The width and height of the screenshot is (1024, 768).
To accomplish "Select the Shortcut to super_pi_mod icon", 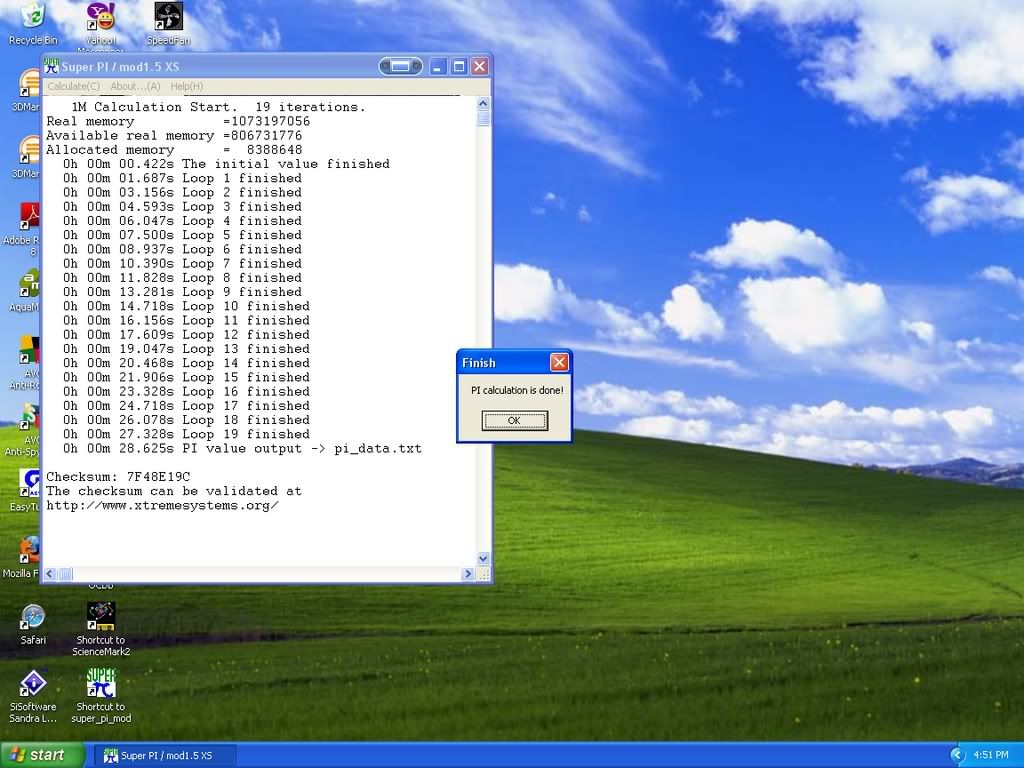I will (101, 696).
